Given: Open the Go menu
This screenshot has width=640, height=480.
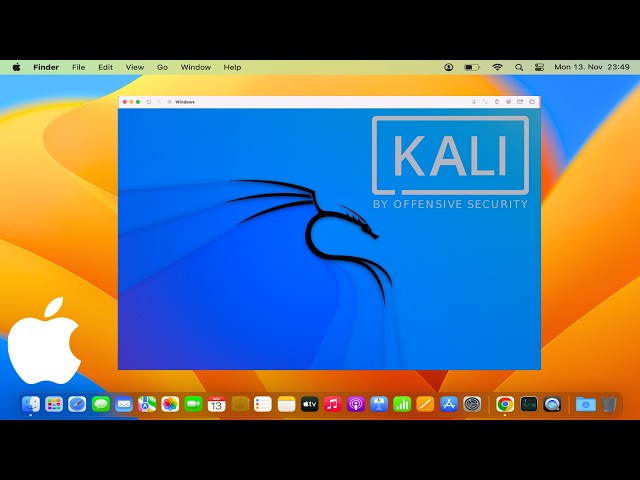Looking at the screenshot, I should pos(162,67).
